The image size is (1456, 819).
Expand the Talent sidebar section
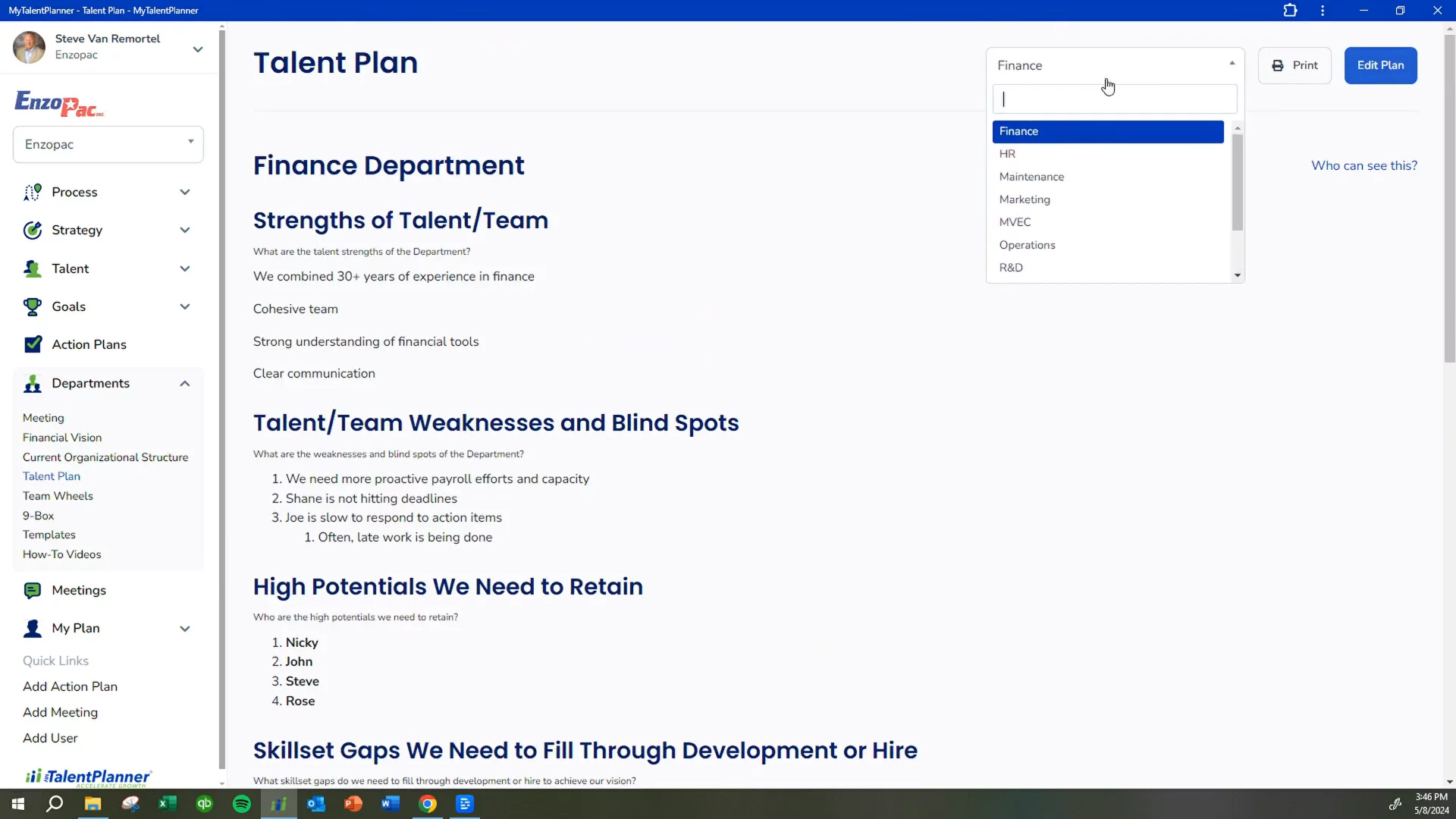tap(184, 269)
